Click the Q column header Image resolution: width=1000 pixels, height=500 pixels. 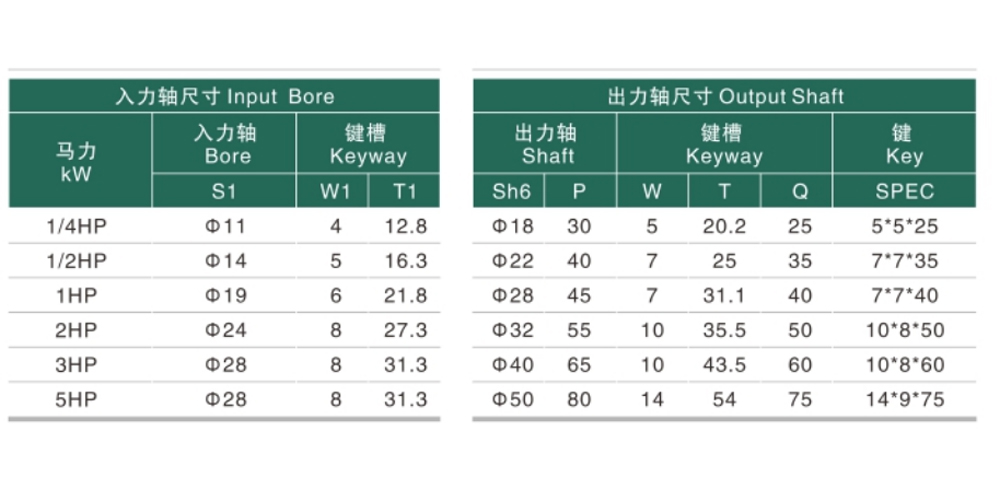click(797, 191)
